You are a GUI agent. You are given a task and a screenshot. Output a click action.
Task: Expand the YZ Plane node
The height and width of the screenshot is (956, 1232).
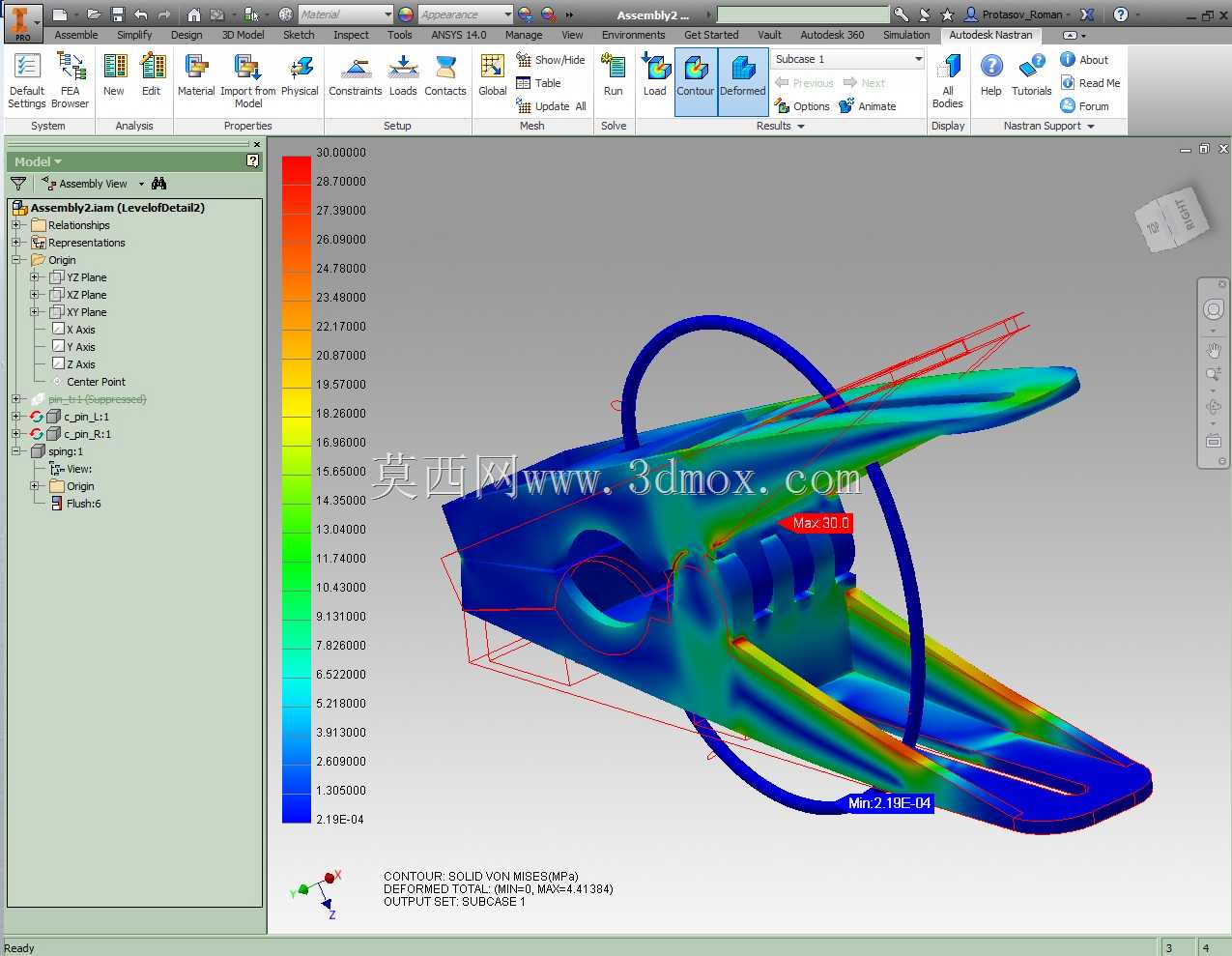pos(34,277)
